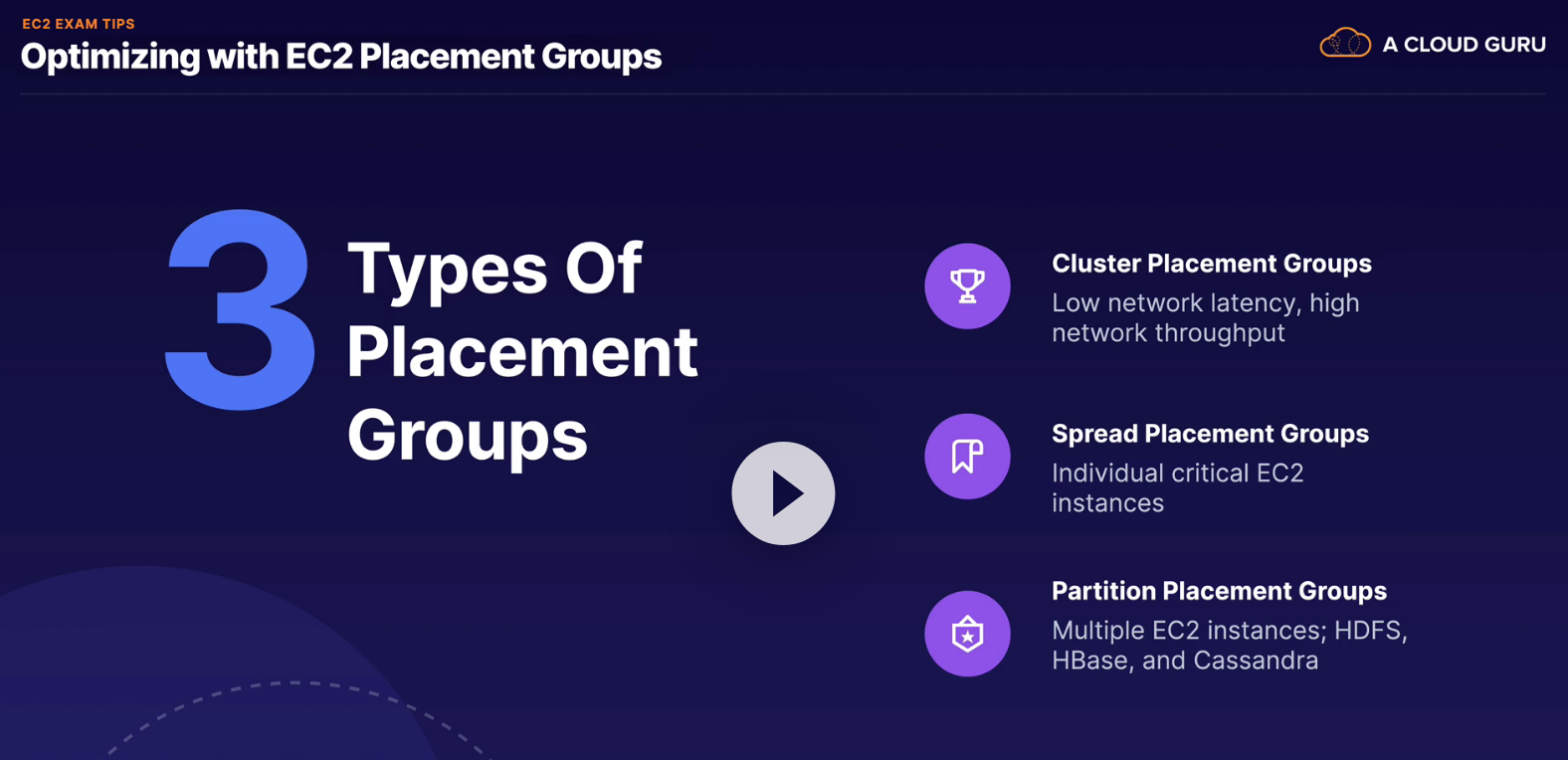Click the trophy icon for Cluster Placement Groups
The width and height of the screenshot is (1568, 760).
tap(967, 286)
